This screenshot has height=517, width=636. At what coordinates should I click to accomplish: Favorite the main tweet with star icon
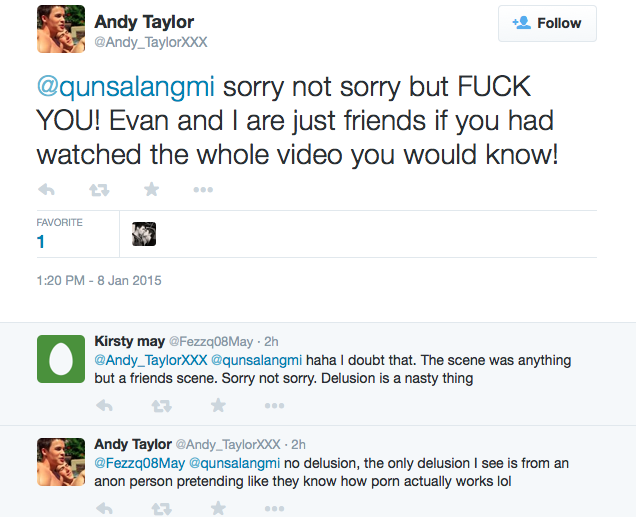coord(152,189)
